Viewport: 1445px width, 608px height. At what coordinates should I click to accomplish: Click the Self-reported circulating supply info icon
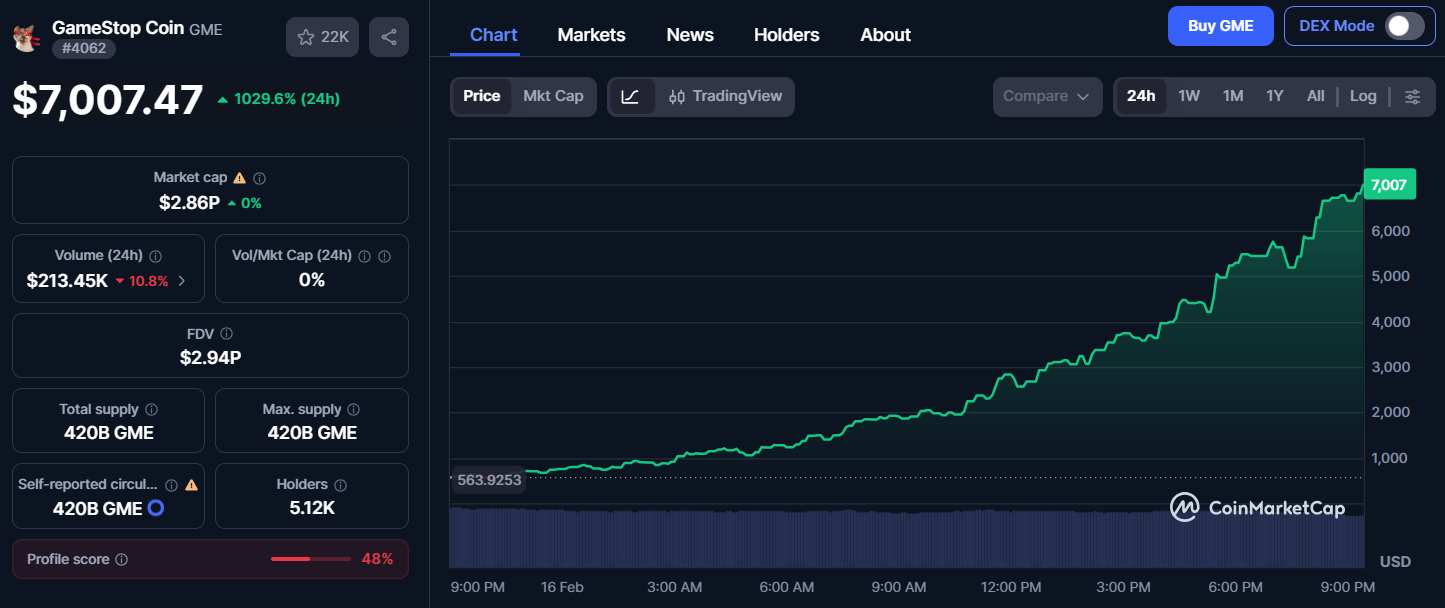[x=172, y=485]
